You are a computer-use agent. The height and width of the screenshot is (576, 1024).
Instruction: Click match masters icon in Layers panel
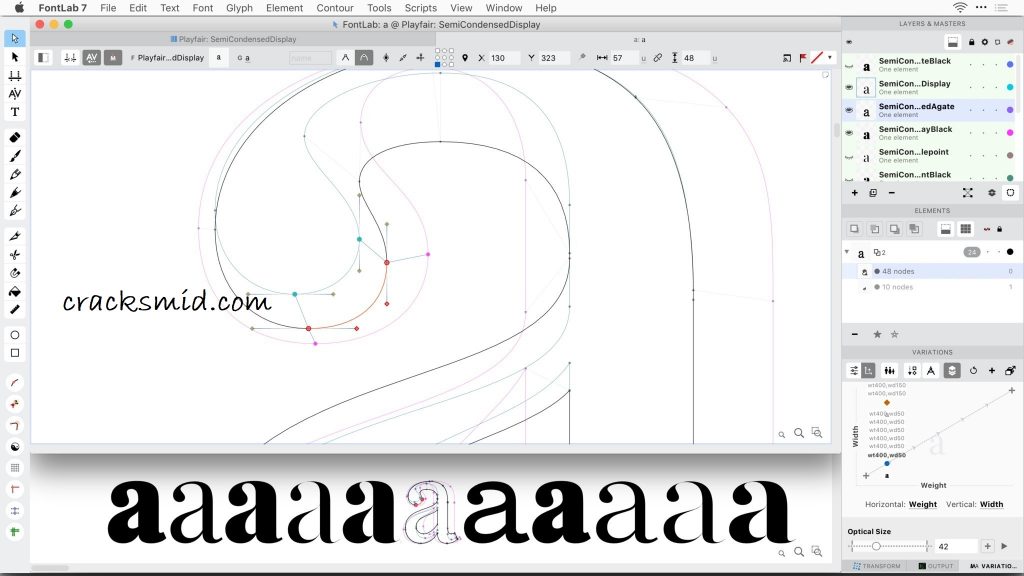tap(967, 193)
